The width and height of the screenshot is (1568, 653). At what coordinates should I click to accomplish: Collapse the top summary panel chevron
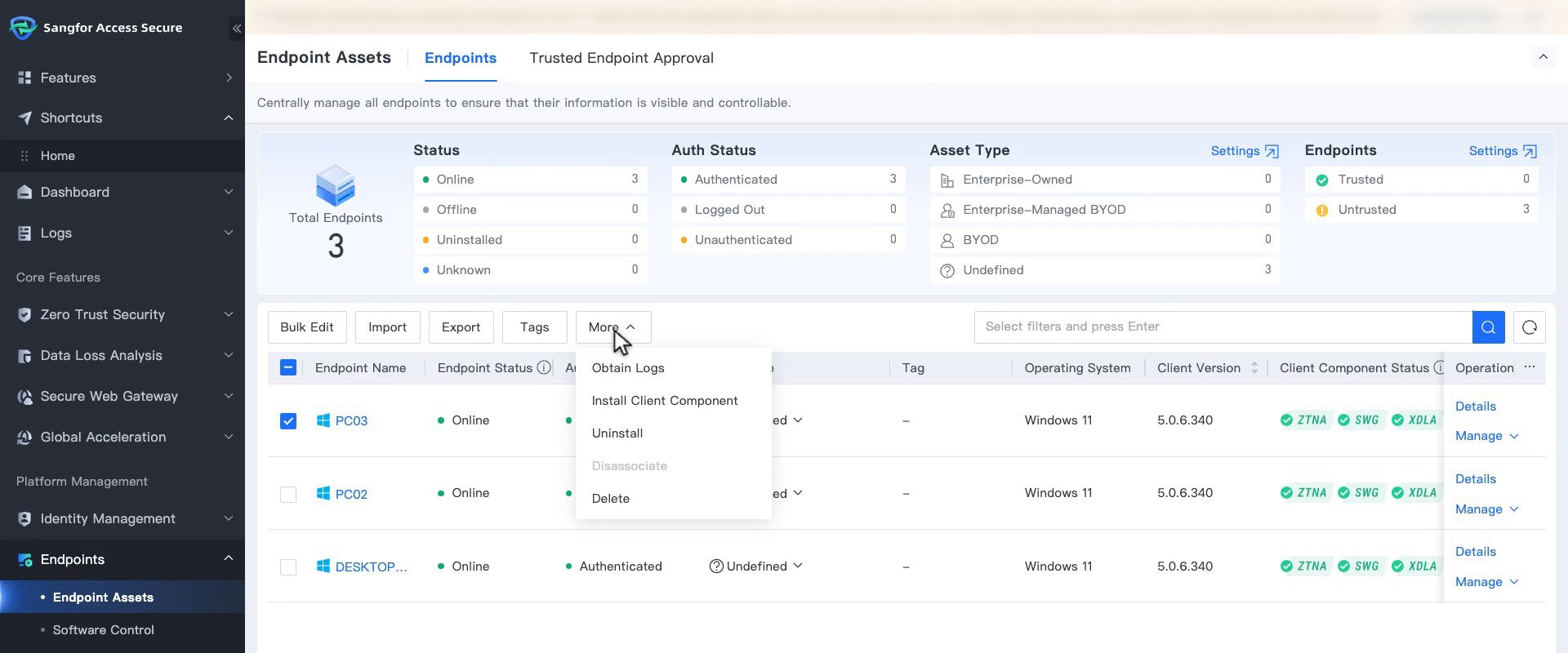pos(1543,57)
